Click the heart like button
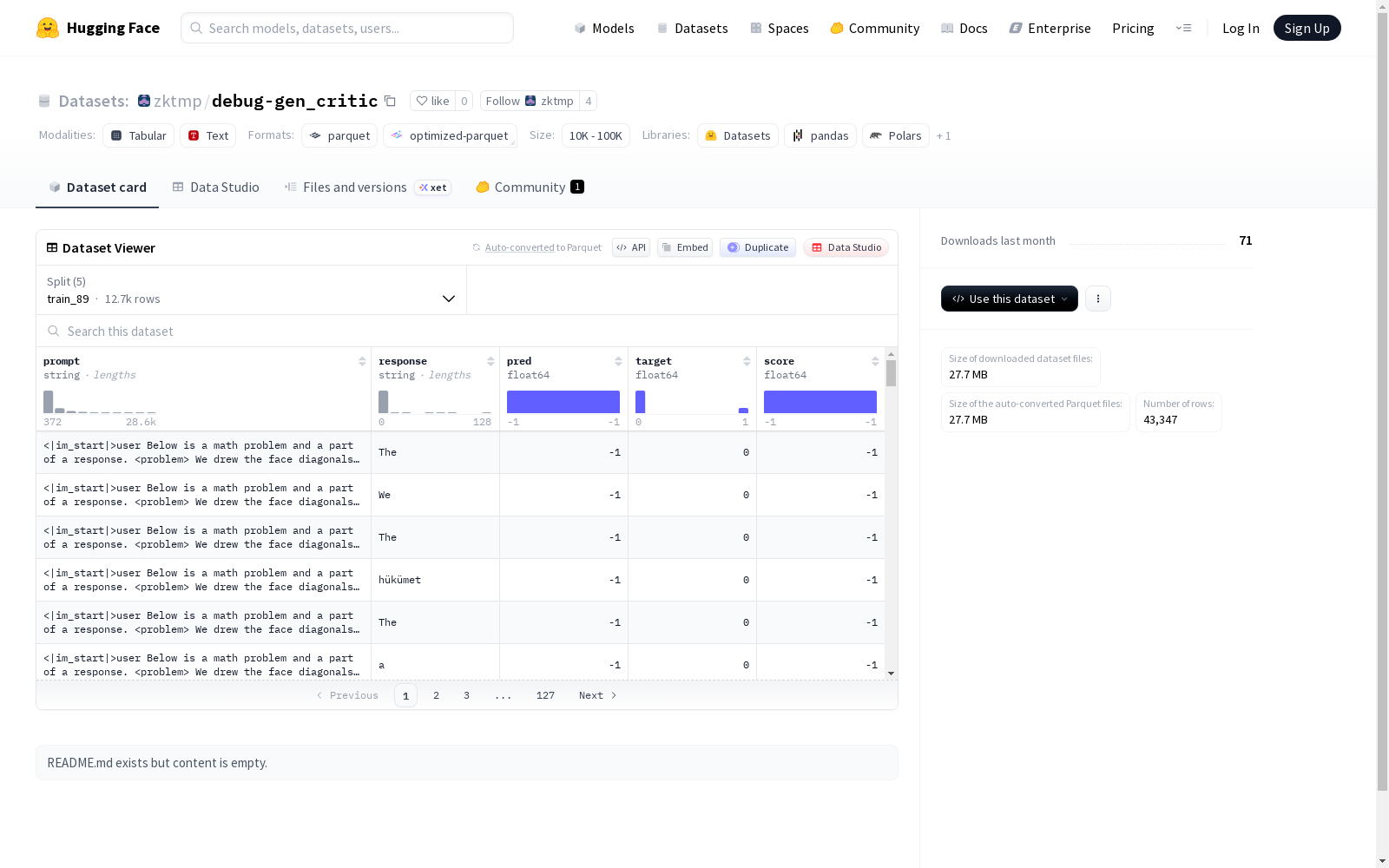 click(432, 101)
